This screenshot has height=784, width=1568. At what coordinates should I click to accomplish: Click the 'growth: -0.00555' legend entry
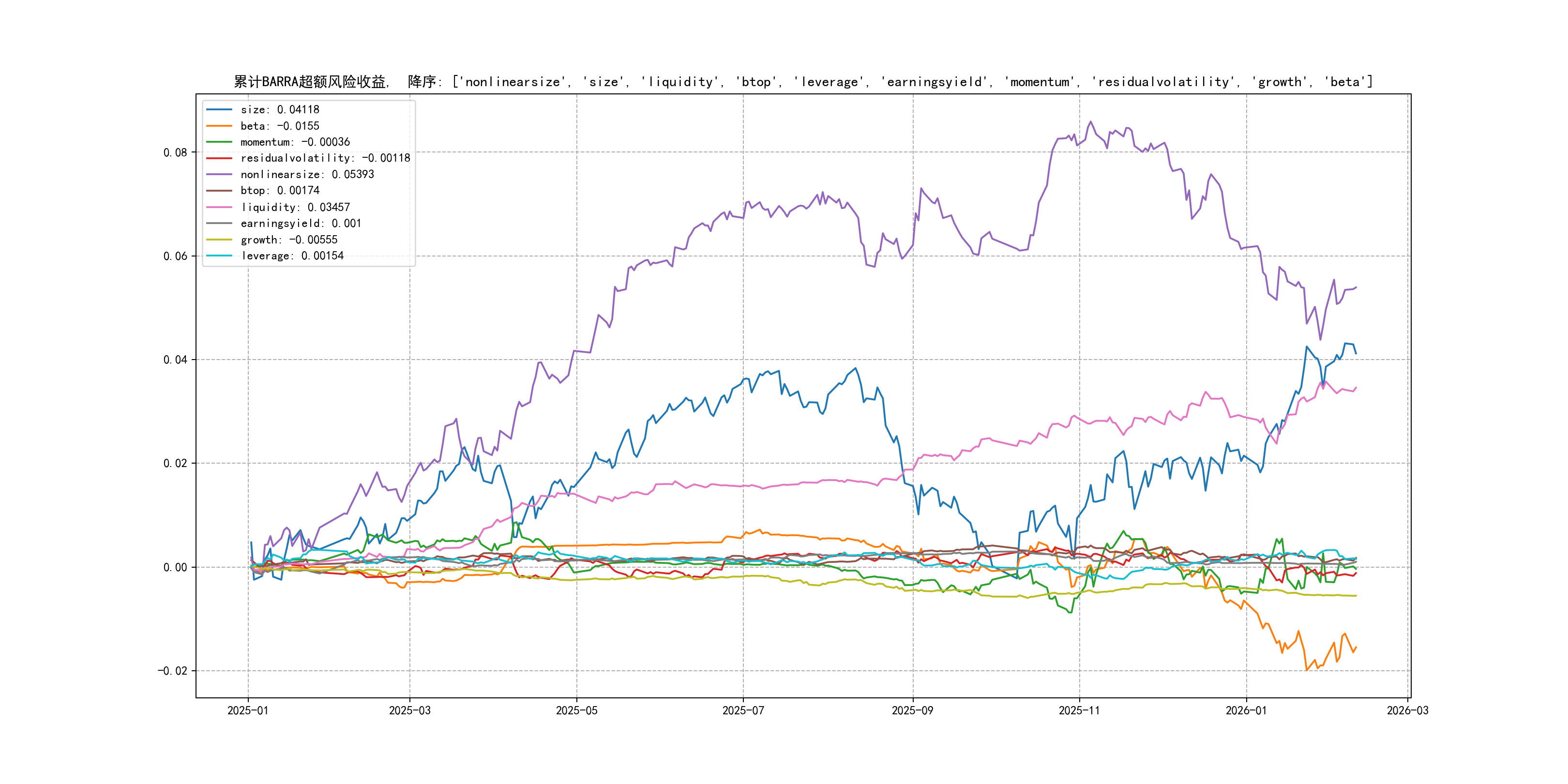point(288,240)
